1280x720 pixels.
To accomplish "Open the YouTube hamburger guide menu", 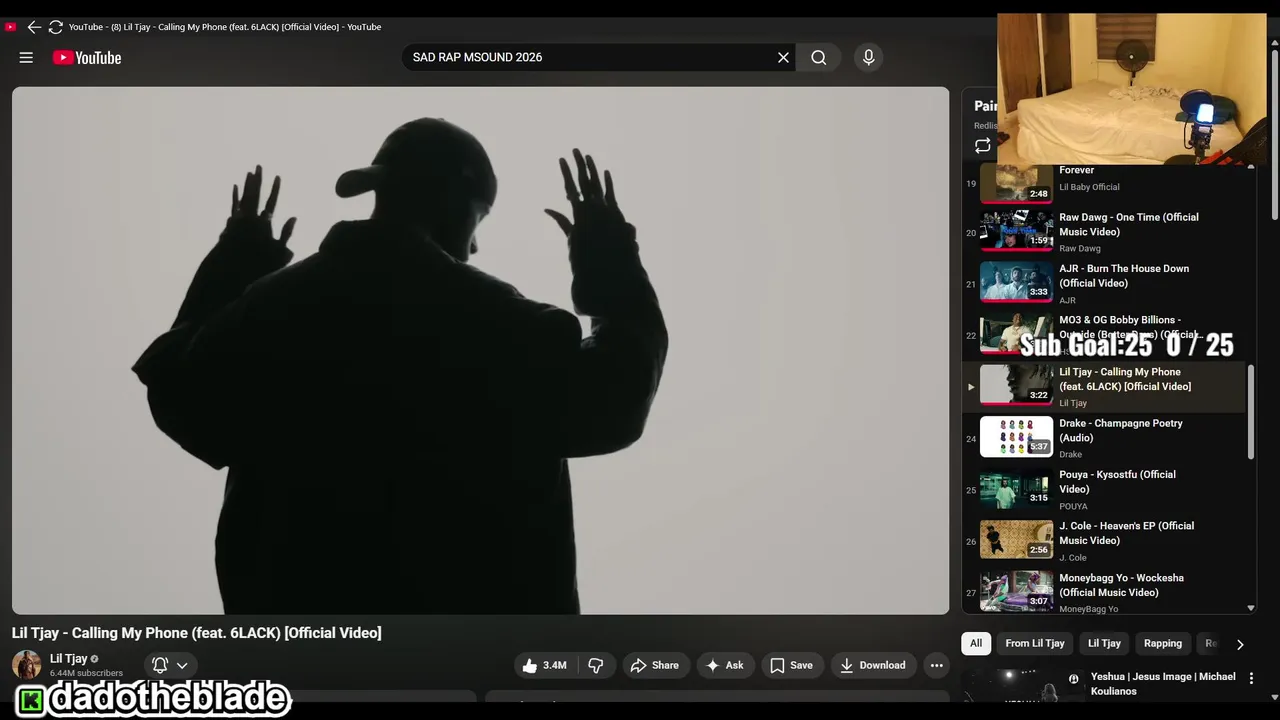I will (26, 57).
